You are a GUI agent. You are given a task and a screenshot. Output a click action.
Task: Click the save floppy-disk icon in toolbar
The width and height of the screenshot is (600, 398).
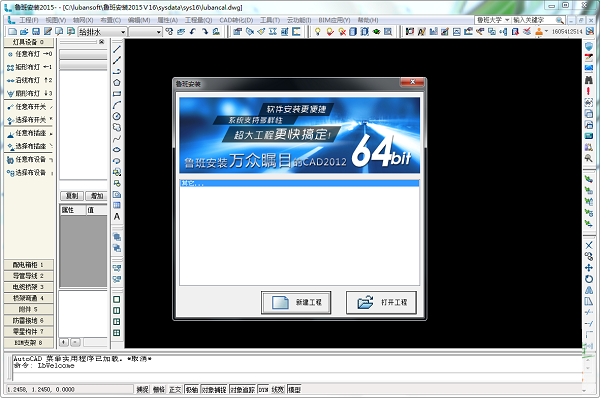pyautogui.click(x=36, y=32)
